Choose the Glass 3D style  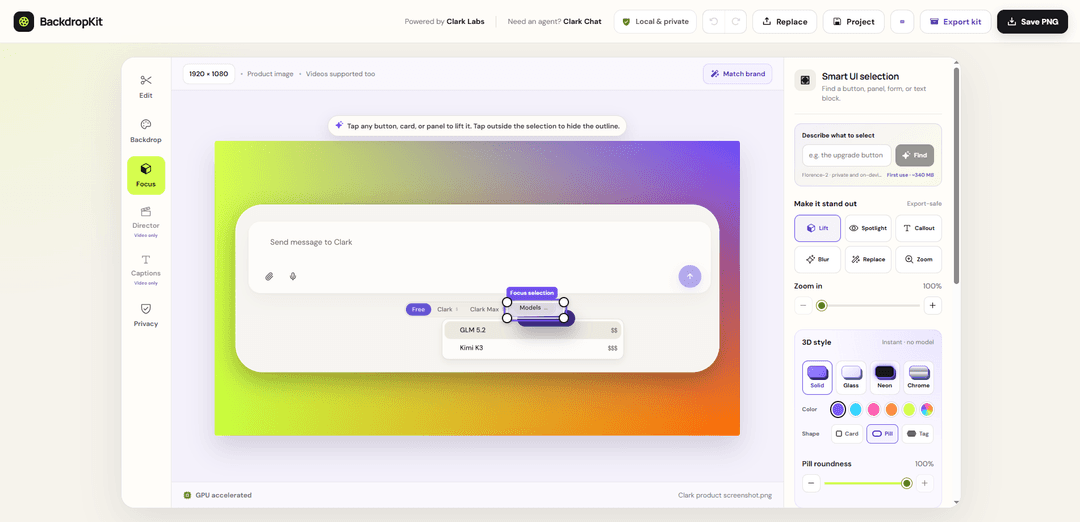(851, 377)
